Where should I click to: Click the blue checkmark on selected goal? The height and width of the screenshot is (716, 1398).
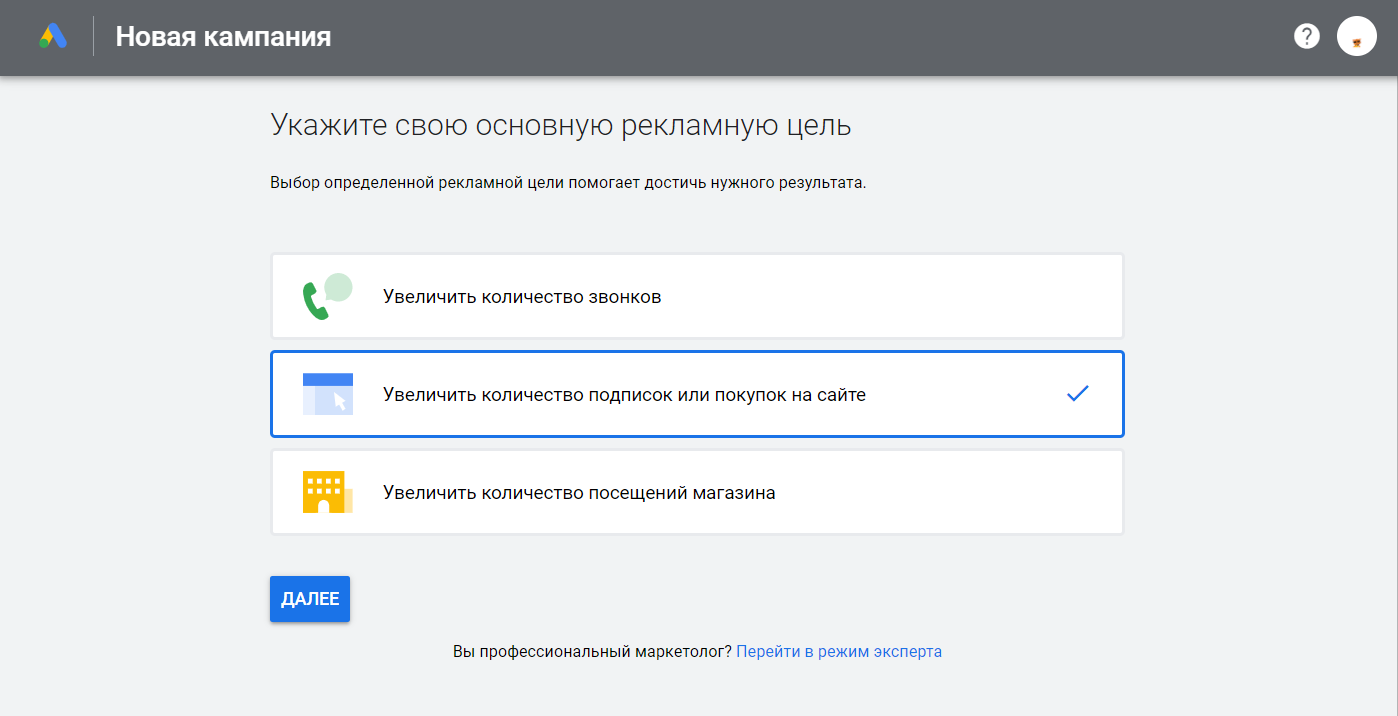(x=1077, y=394)
